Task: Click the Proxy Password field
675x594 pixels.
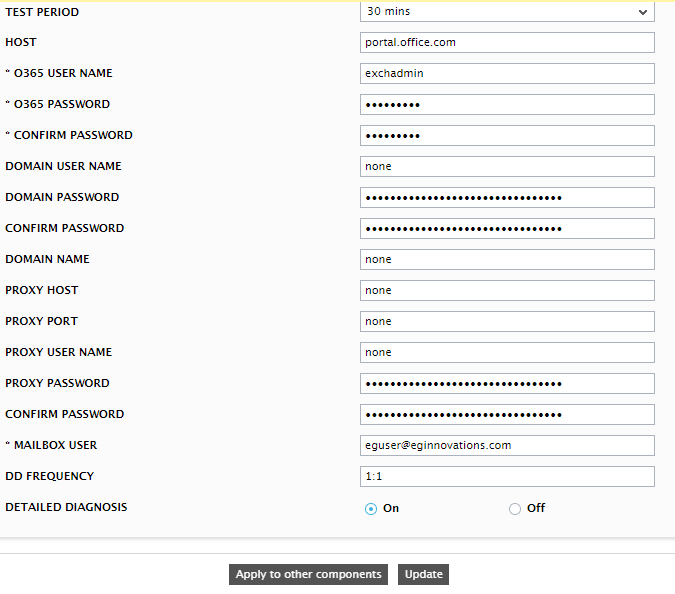Action: click(x=507, y=384)
